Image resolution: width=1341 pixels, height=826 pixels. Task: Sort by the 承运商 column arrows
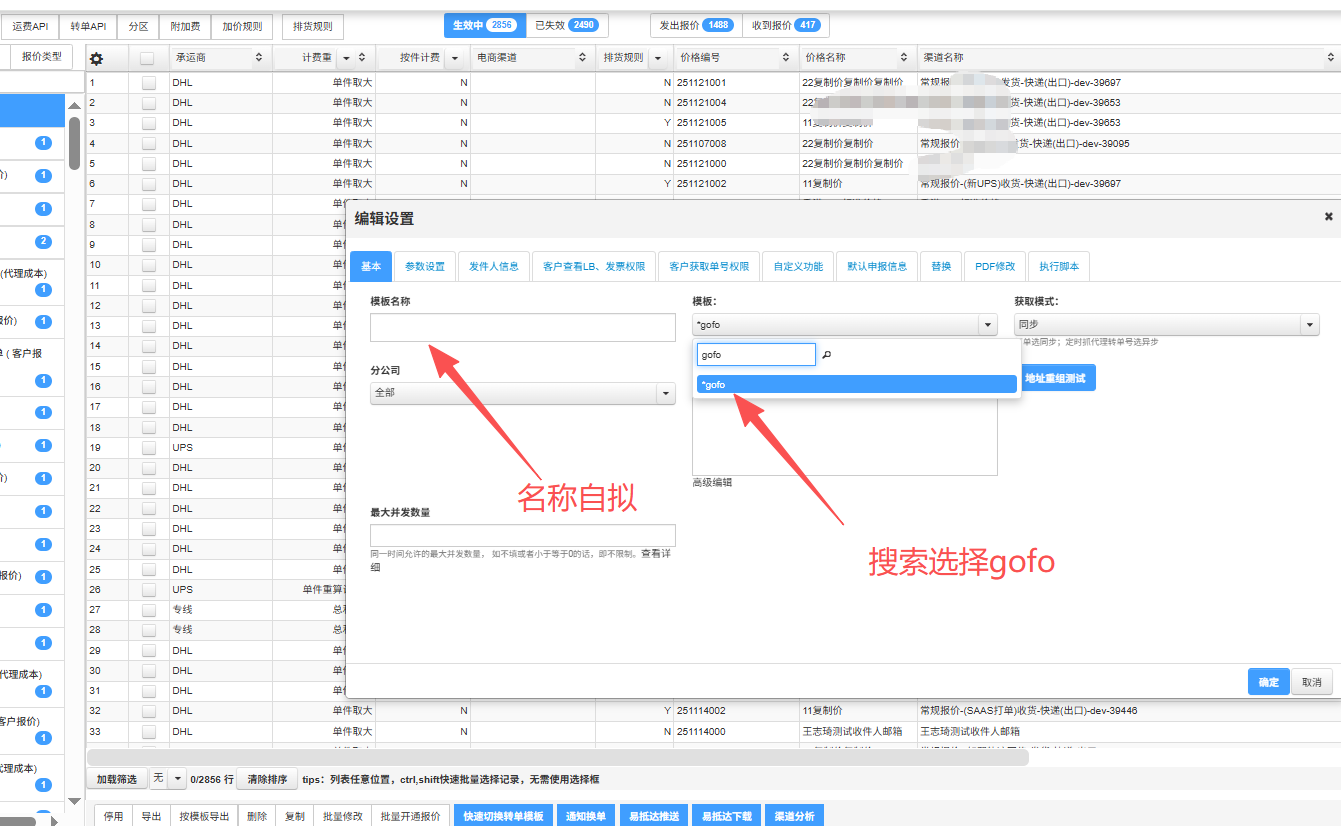(259, 58)
